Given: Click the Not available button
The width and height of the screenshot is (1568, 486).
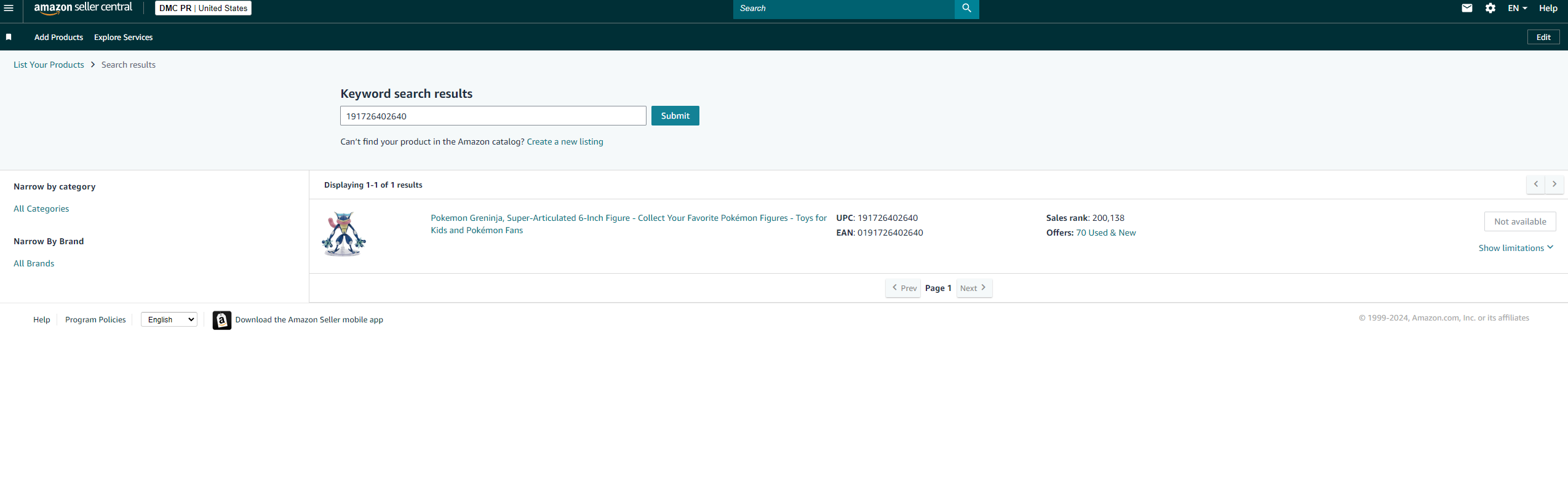Looking at the screenshot, I should point(1520,221).
